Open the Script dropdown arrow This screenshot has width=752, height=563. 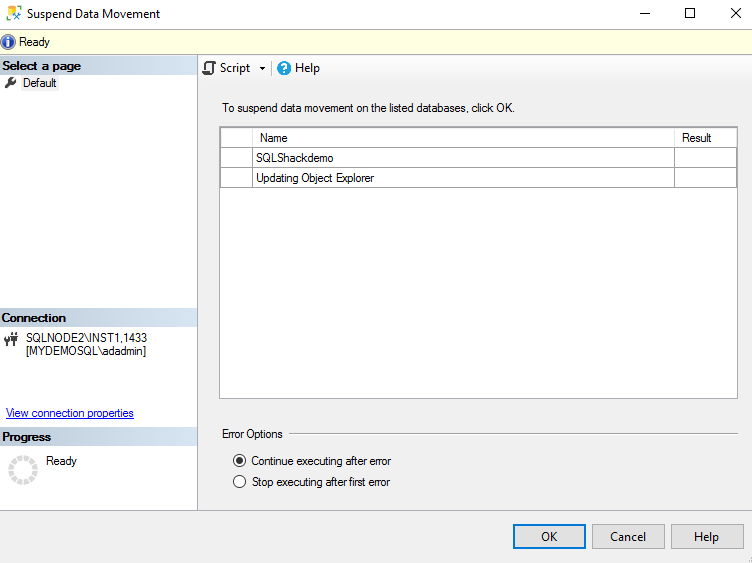[262, 69]
